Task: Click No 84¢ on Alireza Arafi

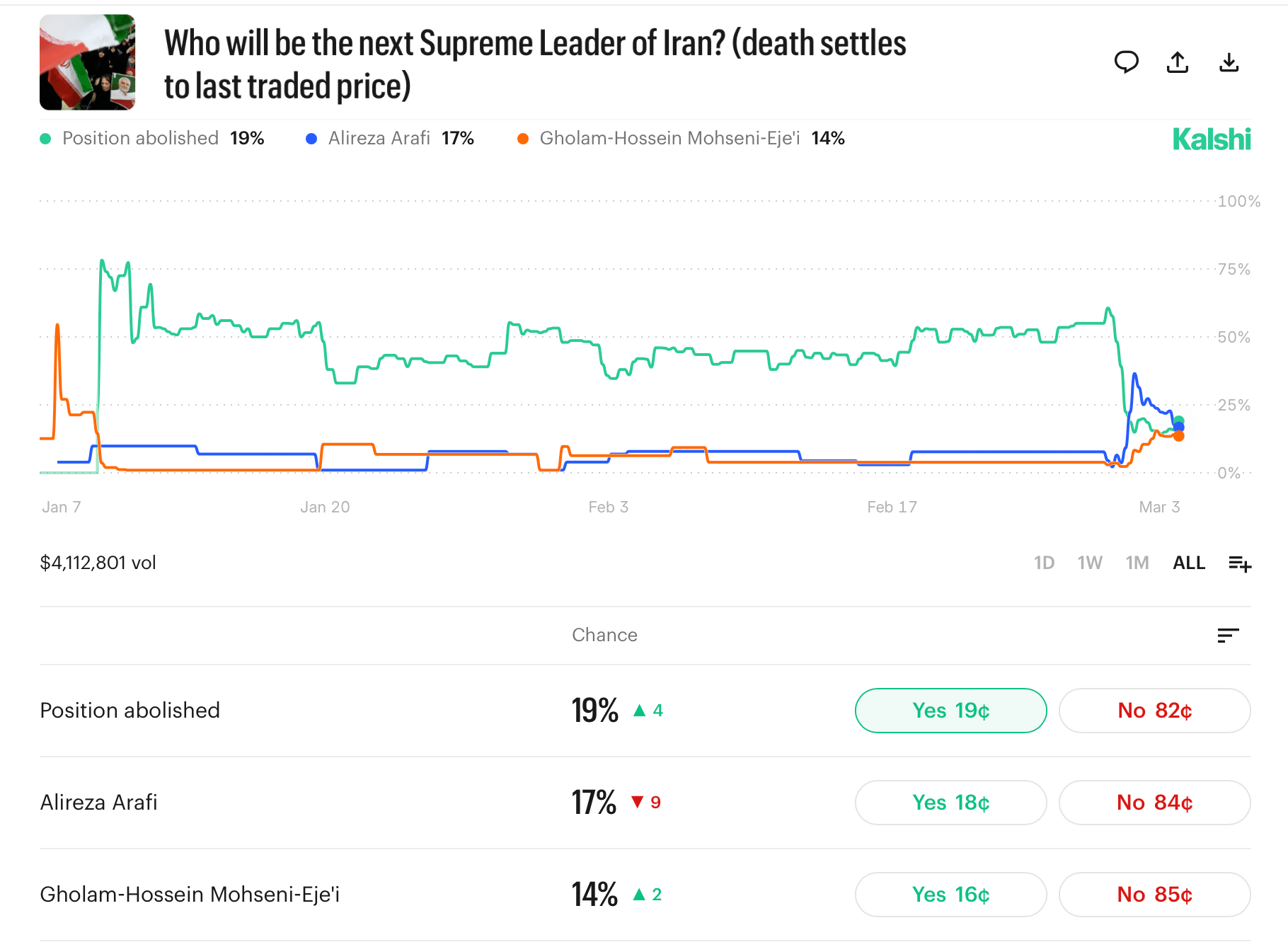Action: click(x=1154, y=803)
